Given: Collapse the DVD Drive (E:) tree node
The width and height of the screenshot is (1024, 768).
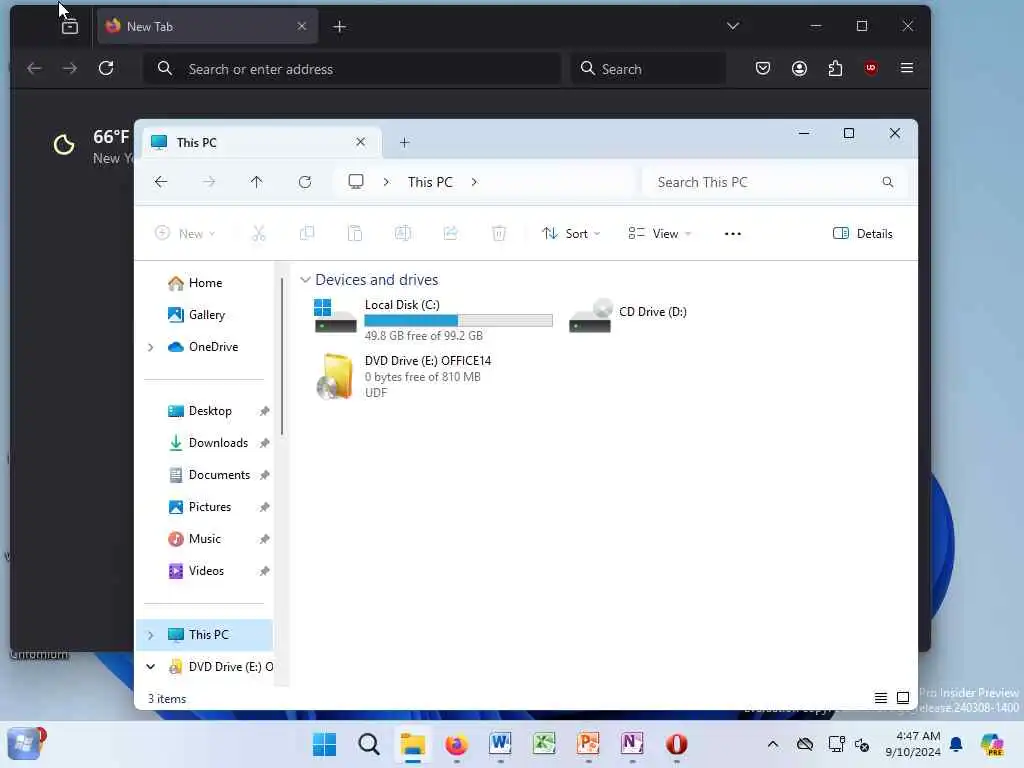Looking at the screenshot, I should [151, 667].
